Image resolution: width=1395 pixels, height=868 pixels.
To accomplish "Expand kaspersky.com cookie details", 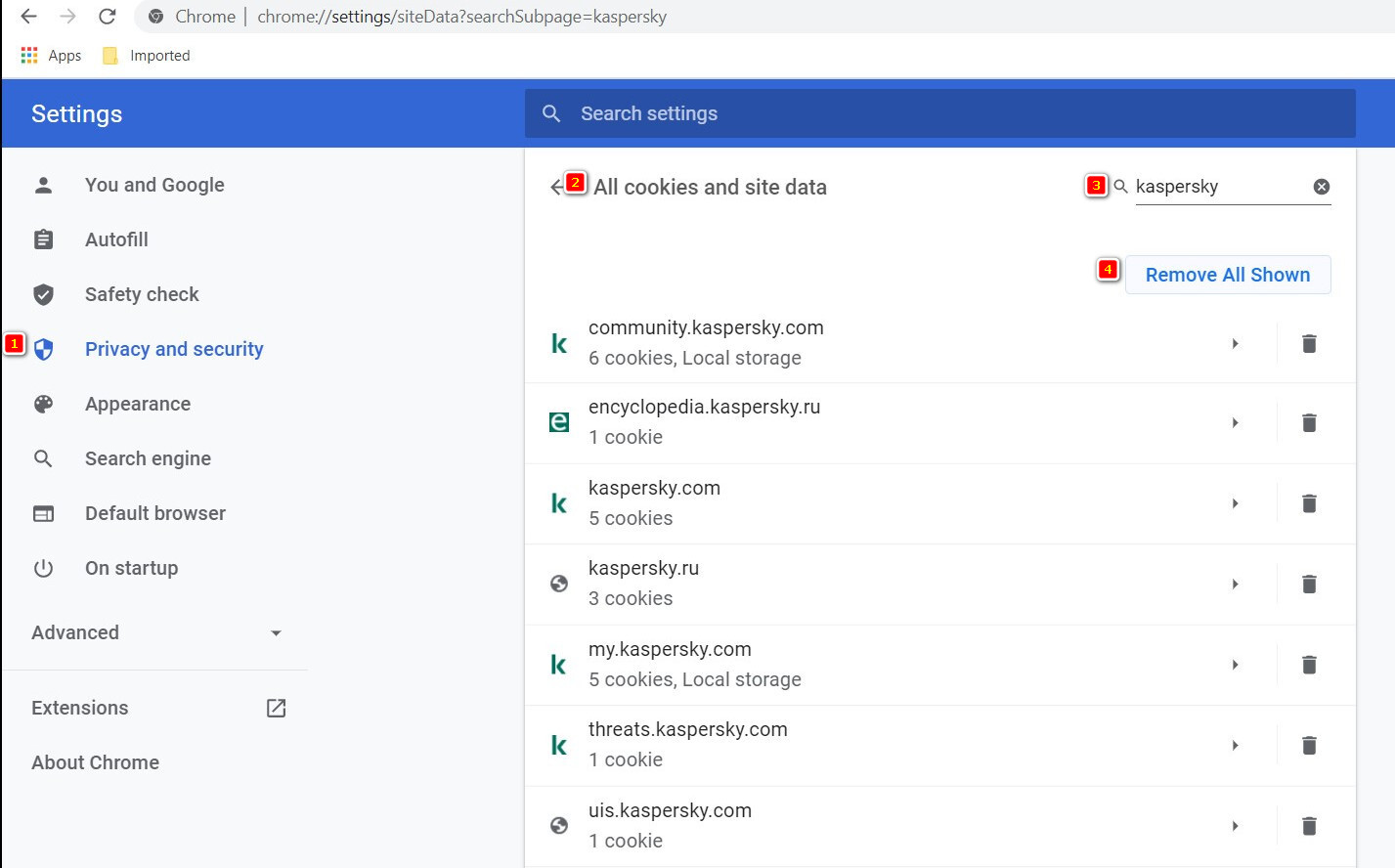I will pyautogui.click(x=1236, y=503).
